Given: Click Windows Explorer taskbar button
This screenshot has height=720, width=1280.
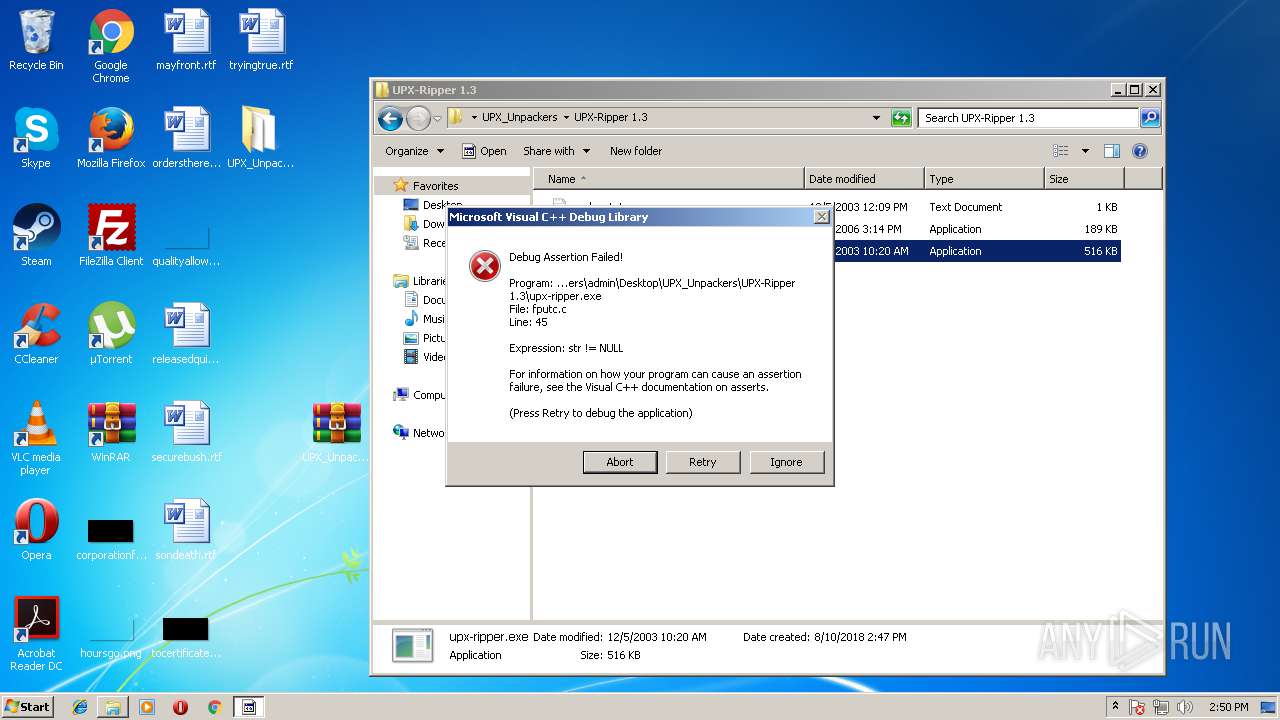Looking at the screenshot, I should [x=113, y=707].
